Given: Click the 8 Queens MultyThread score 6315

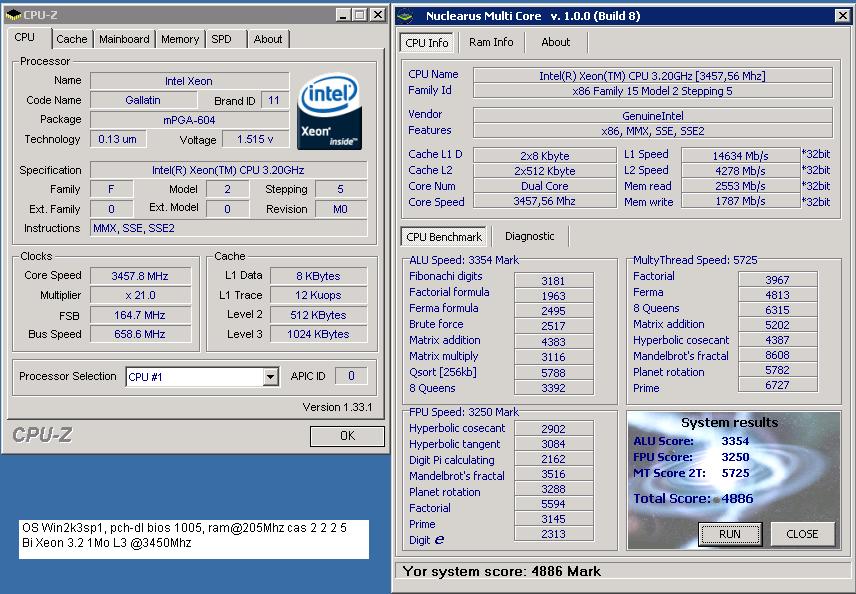Looking at the screenshot, I should 777,310.
